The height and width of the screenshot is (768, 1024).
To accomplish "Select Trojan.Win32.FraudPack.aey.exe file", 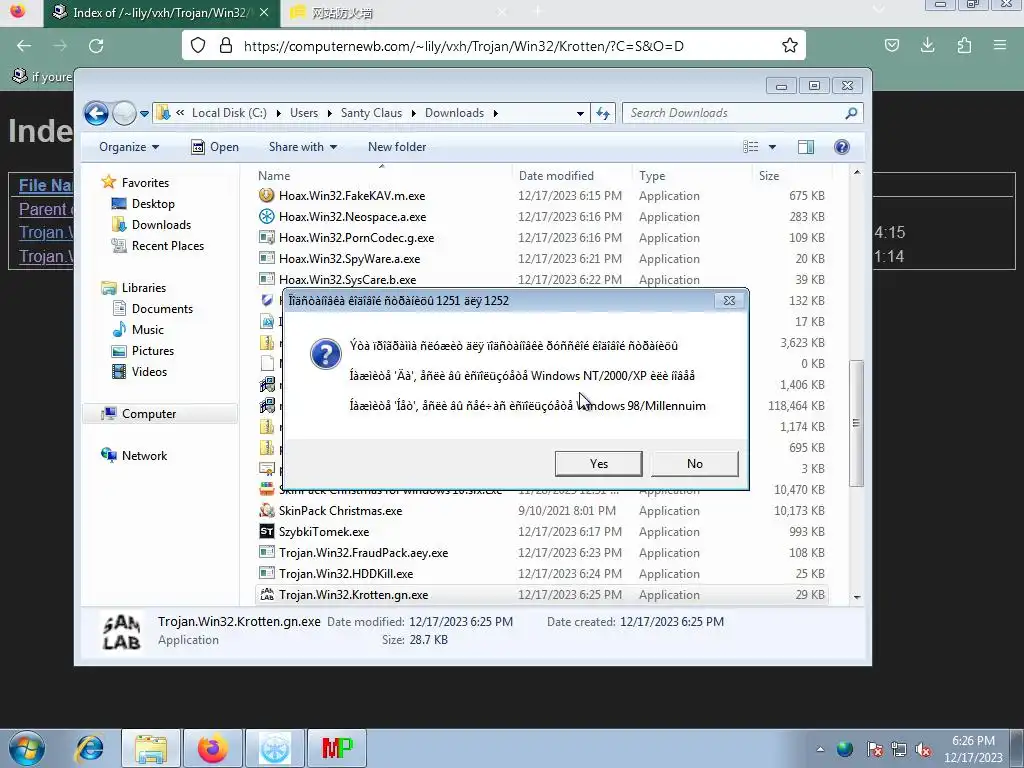I will 542,552.
